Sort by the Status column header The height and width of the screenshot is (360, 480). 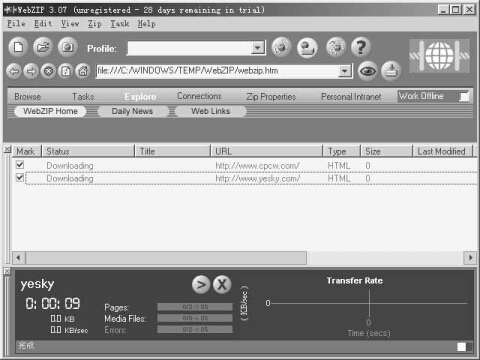click(88, 151)
